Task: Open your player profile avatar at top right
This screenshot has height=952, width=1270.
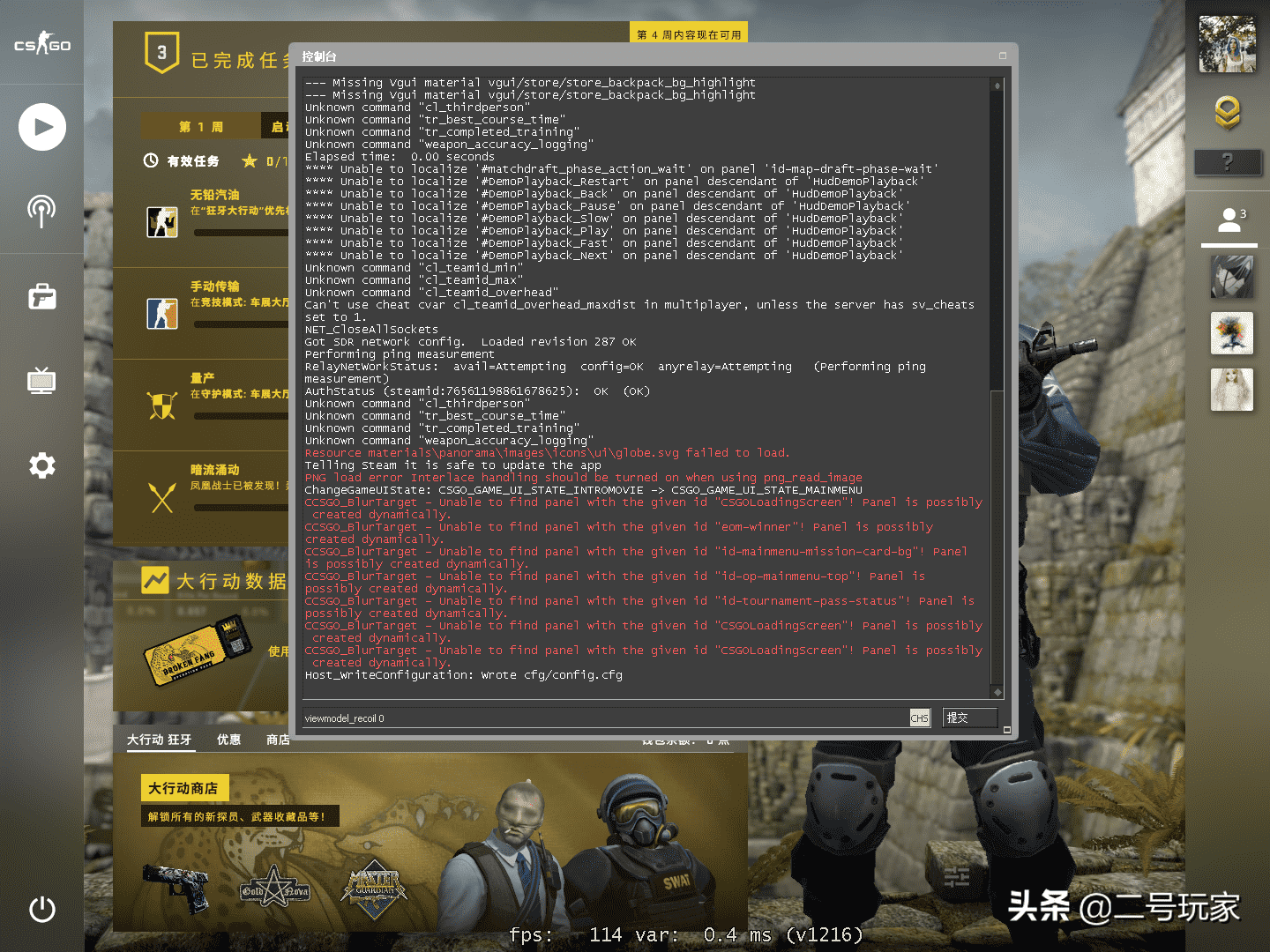Action: [1228, 43]
